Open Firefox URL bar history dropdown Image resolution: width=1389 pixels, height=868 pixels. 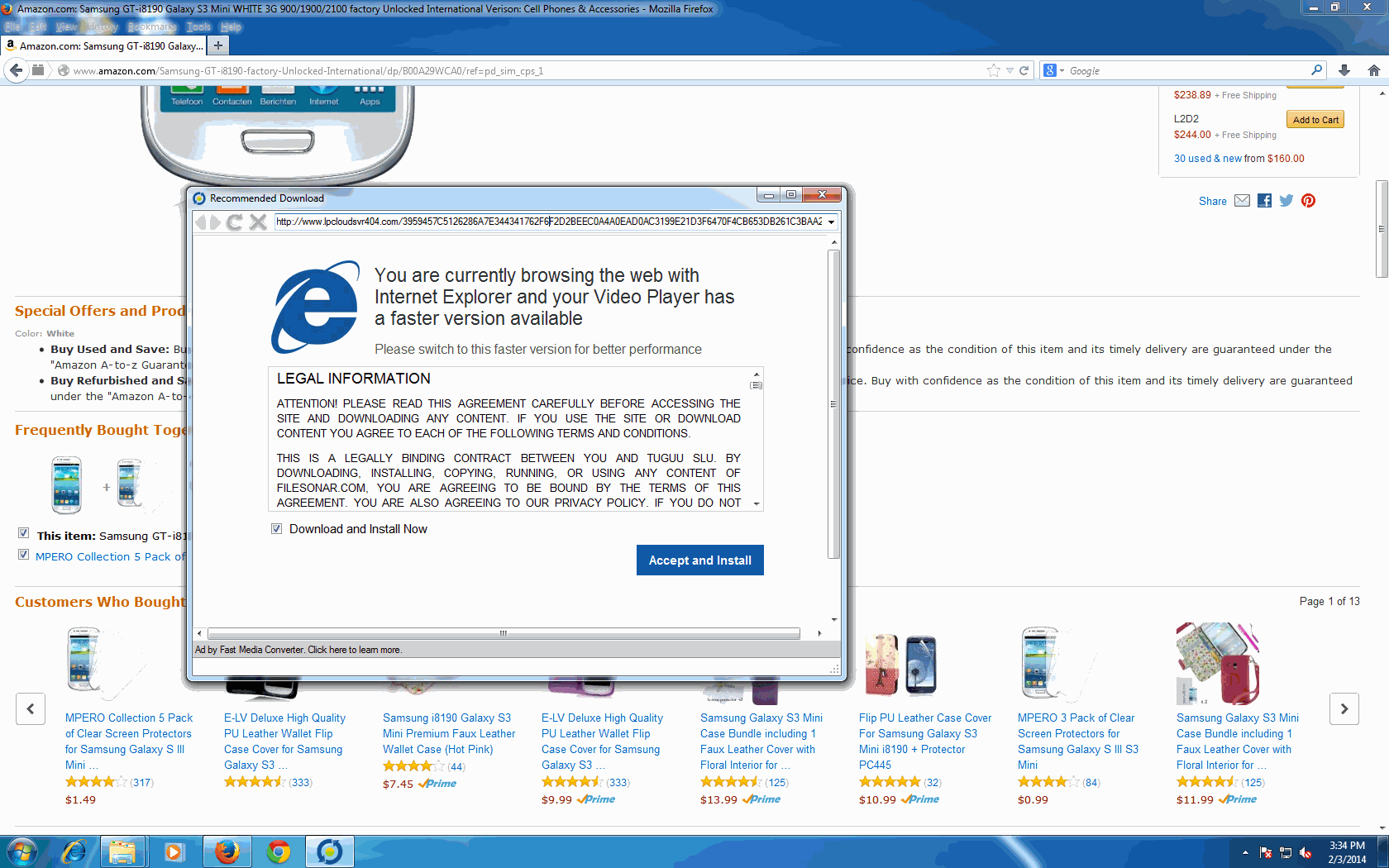pyautogui.click(x=1010, y=70)
